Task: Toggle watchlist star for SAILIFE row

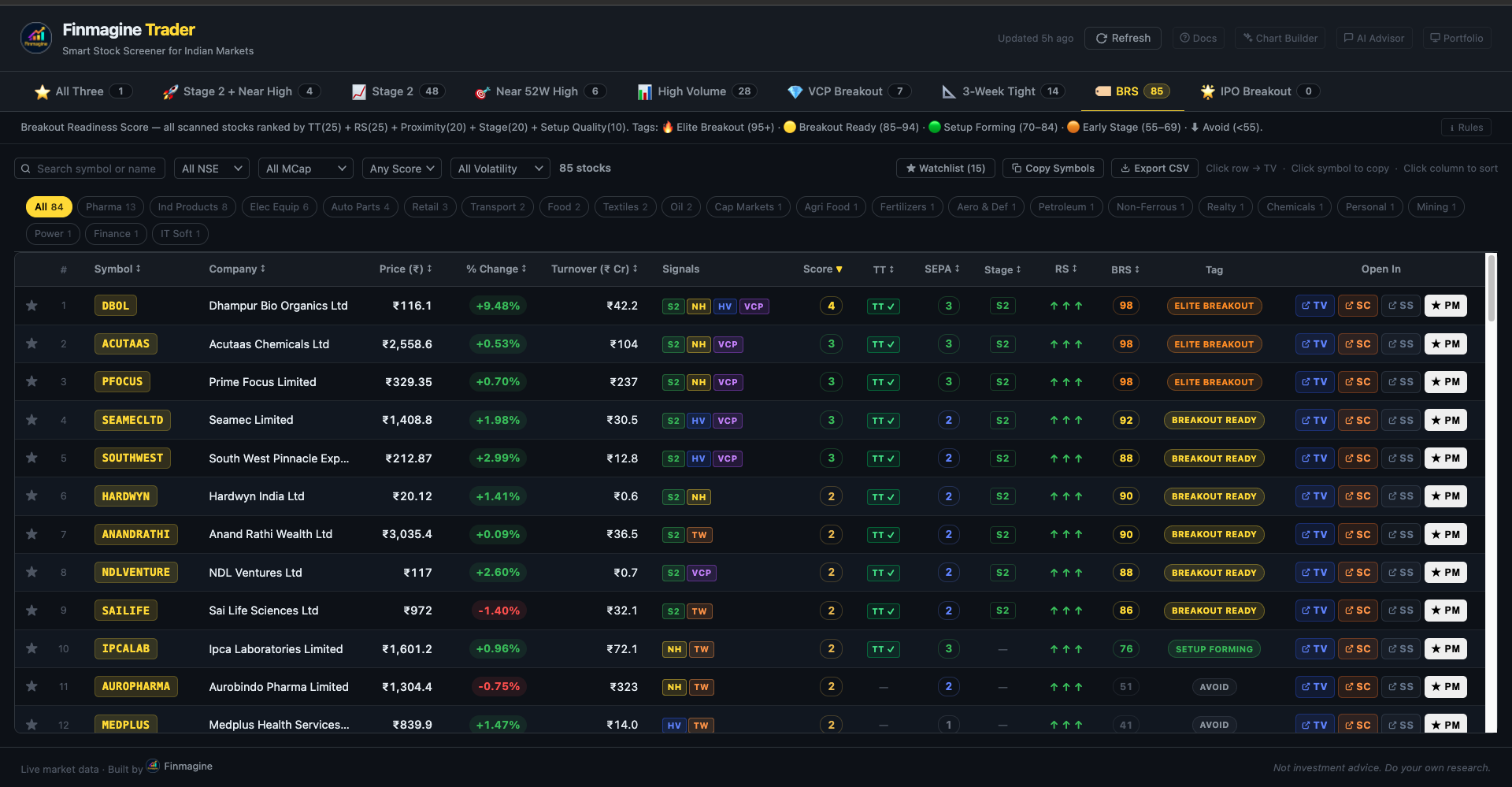Action: click(31, 611)
